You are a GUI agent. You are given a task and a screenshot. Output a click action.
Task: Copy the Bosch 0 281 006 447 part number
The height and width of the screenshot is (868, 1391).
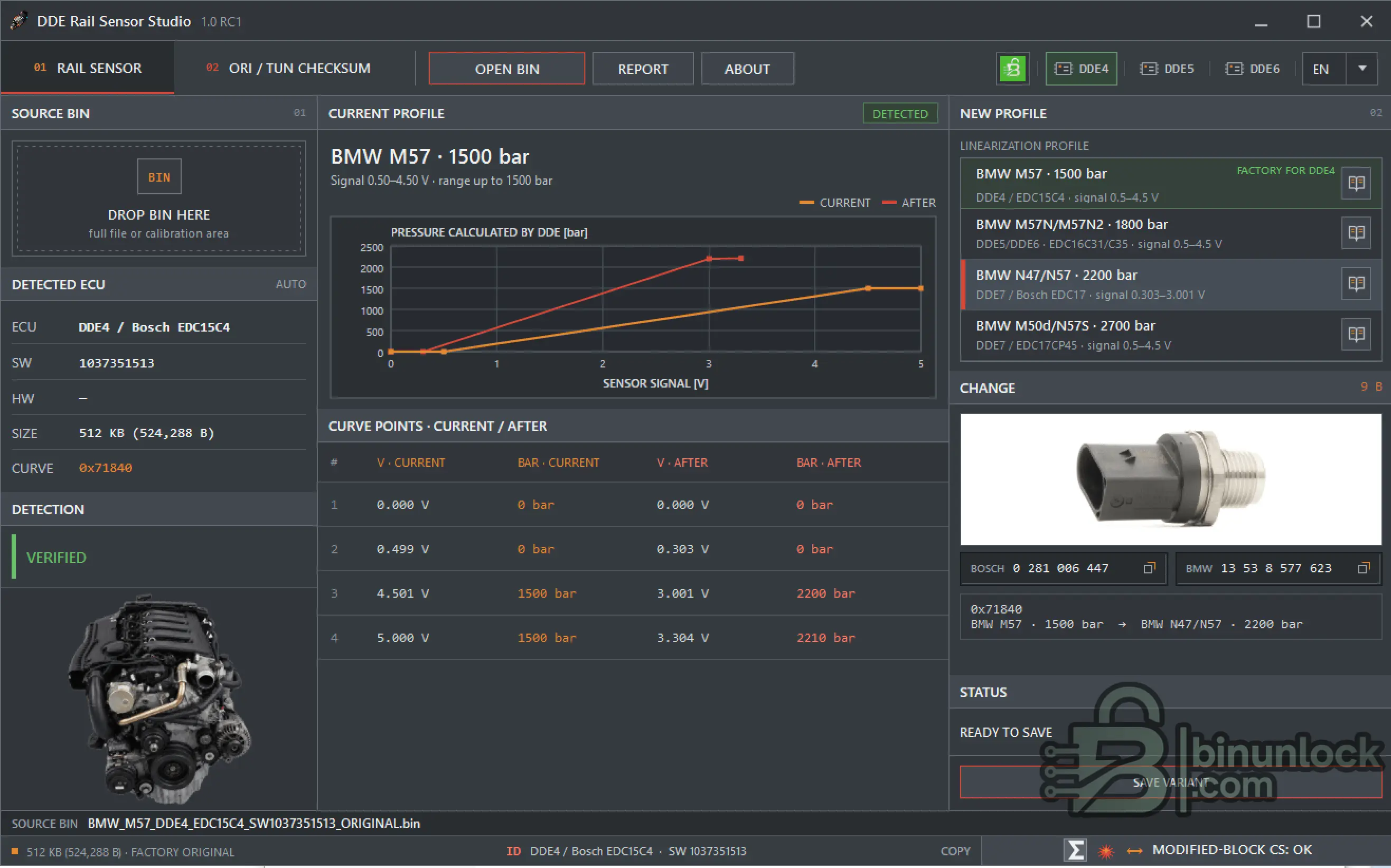point(1149,568)
